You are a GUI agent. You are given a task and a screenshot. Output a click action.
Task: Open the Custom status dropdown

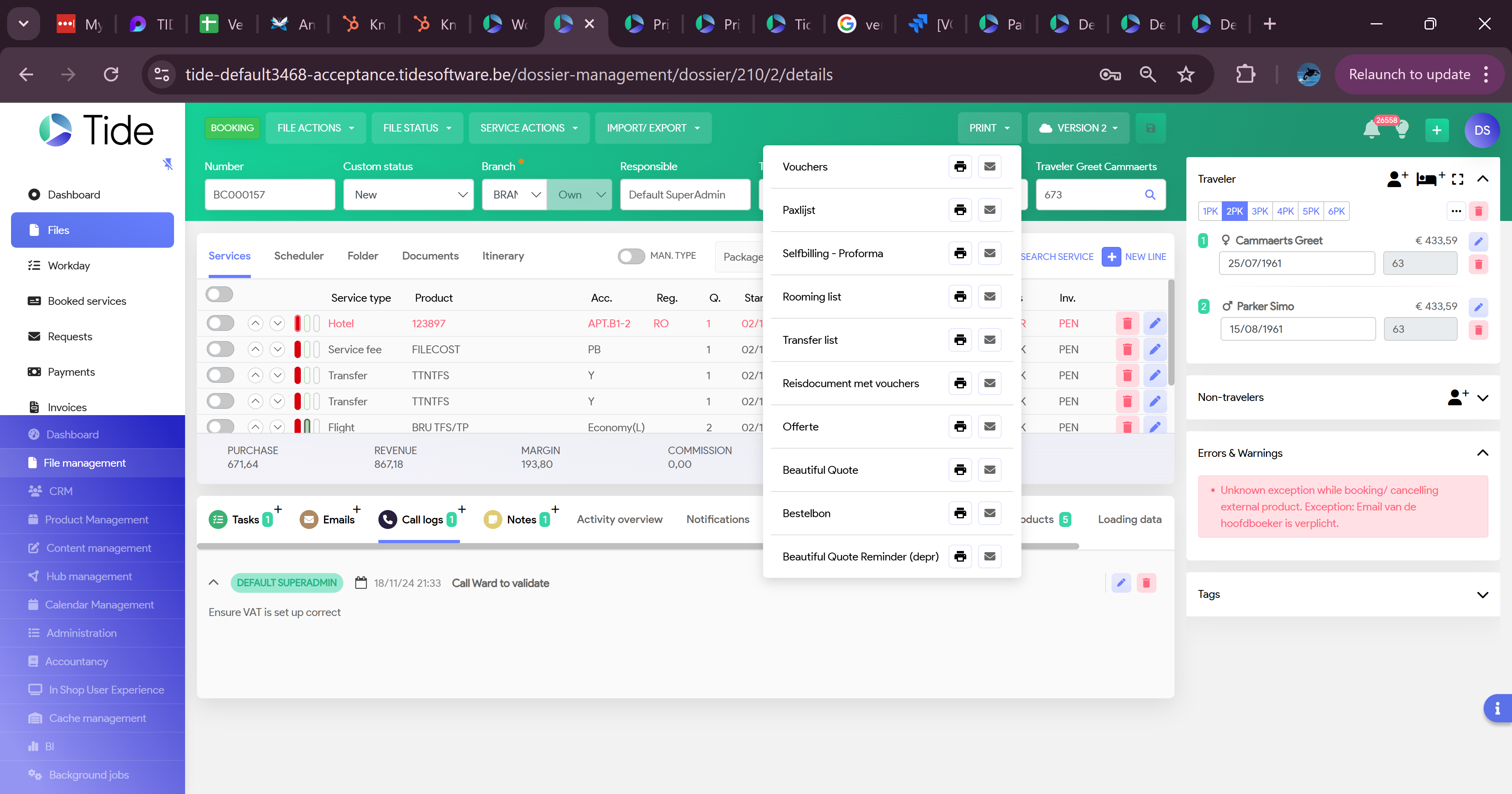click(409, 195)
